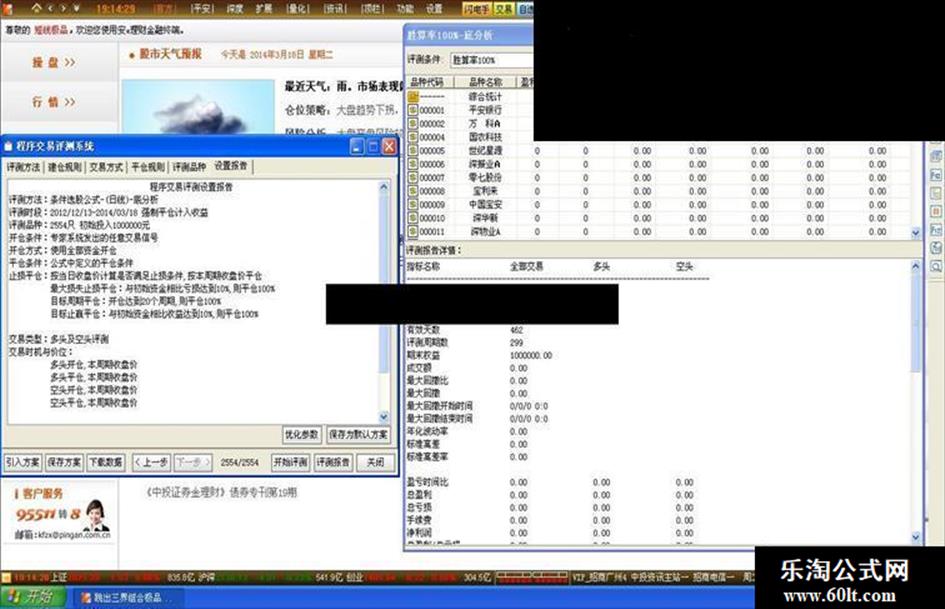Click the 关闭 button in evaluation dialog

375,462
